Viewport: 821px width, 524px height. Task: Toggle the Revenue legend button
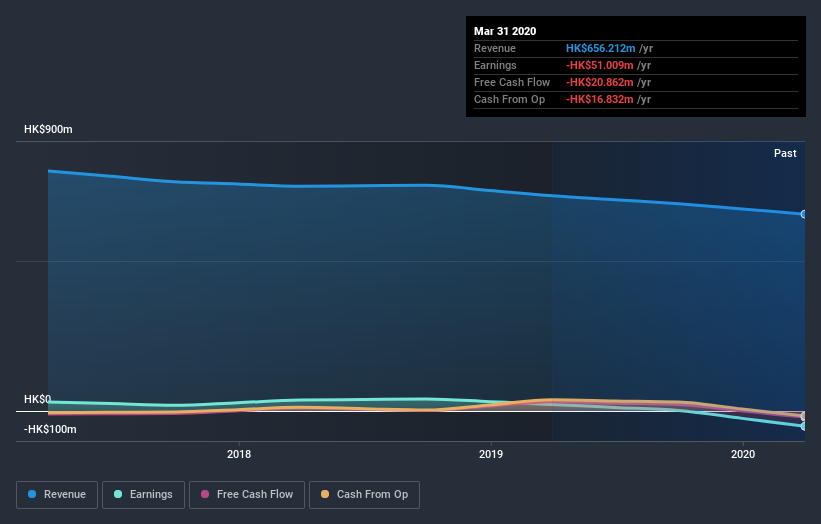[x=57, y=495]
